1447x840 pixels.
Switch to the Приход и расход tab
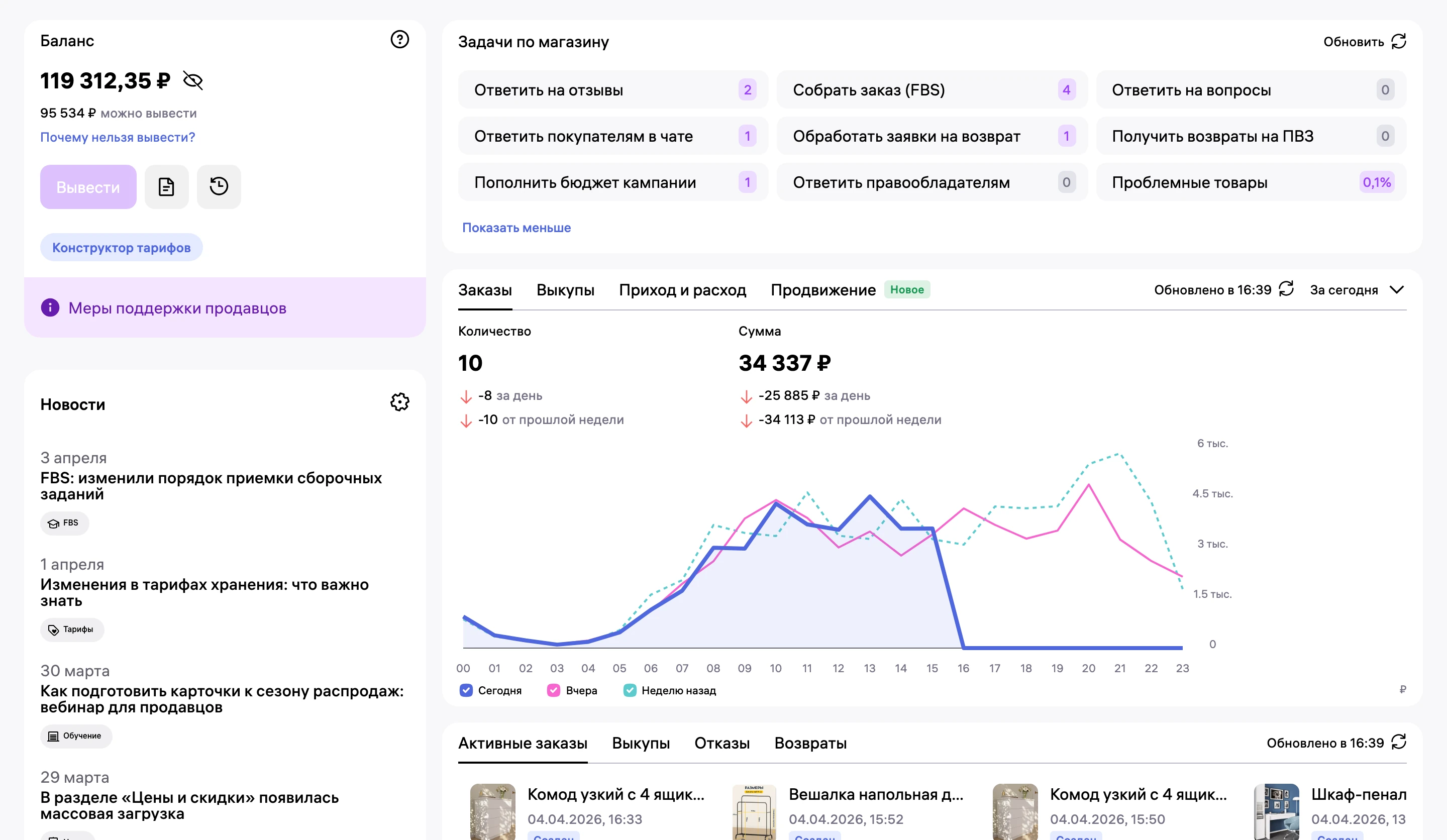(x=682, y=290)
